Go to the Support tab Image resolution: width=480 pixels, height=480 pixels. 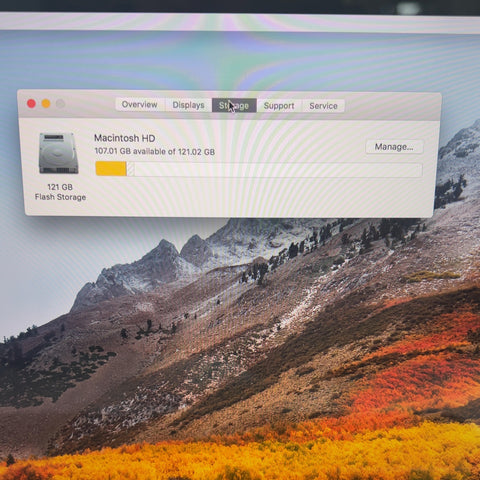coord(279,106)
